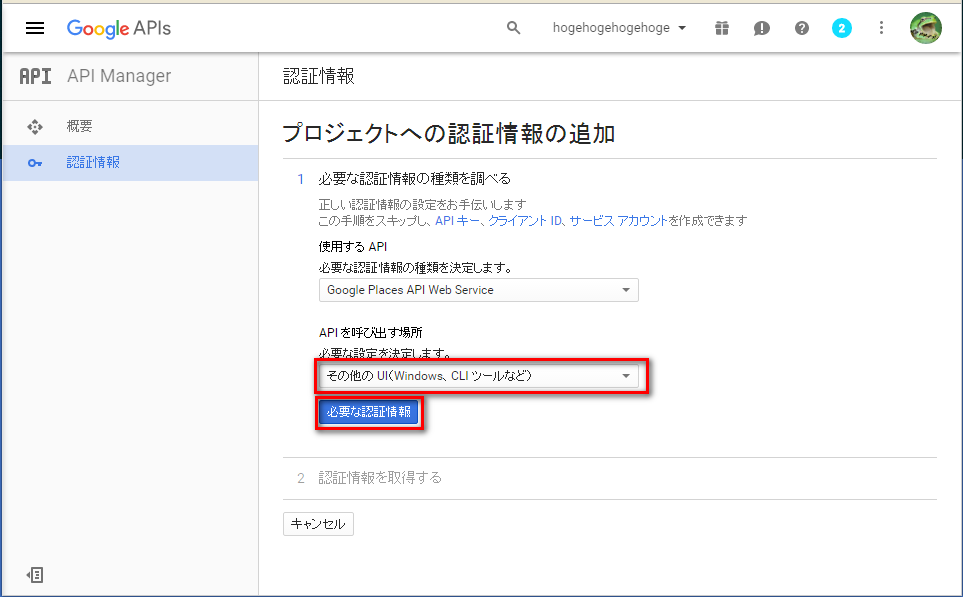Open the hogehogehogehoge project selector
Viewport: 963px width, 597px height.
[x=619, y=28]
